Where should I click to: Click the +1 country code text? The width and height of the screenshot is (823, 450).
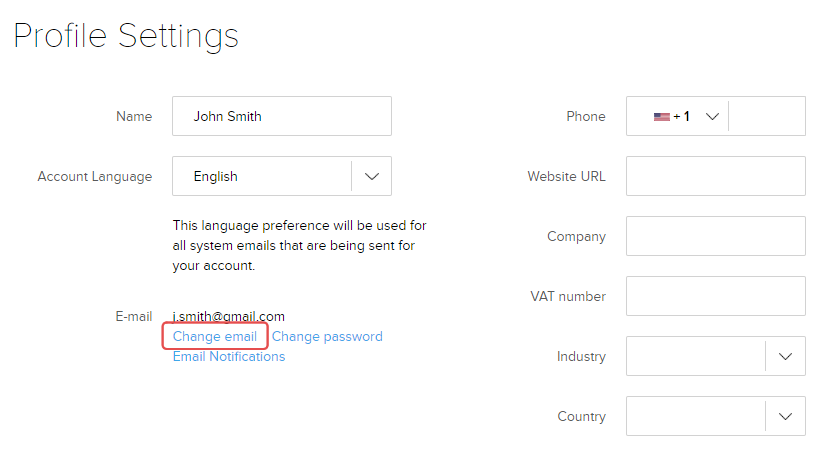tap(682, 116)
